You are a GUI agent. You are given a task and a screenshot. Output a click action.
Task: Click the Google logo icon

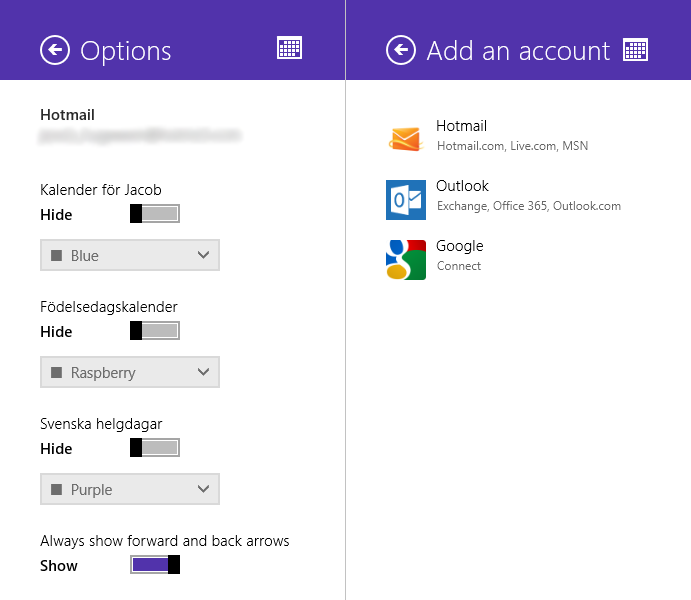405,259
